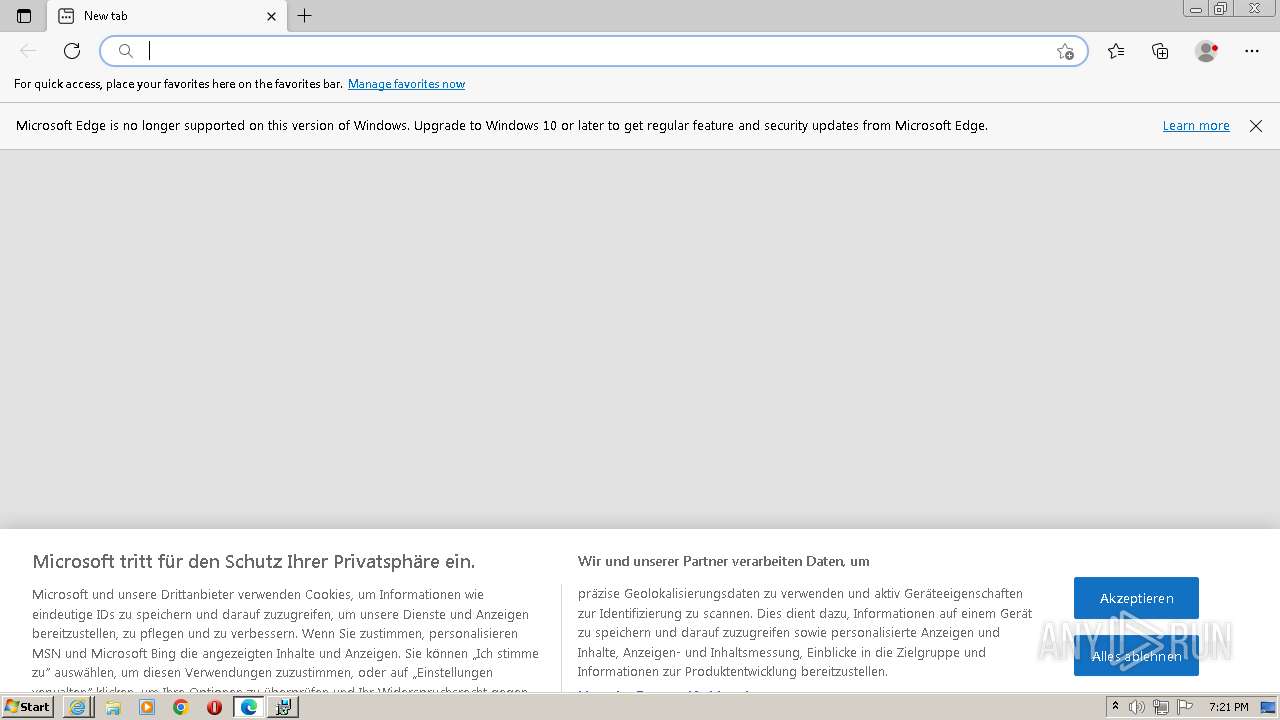1280x720 pixels.
Task: Open Action Center flag icon
Action: (x=1184, y=707)
